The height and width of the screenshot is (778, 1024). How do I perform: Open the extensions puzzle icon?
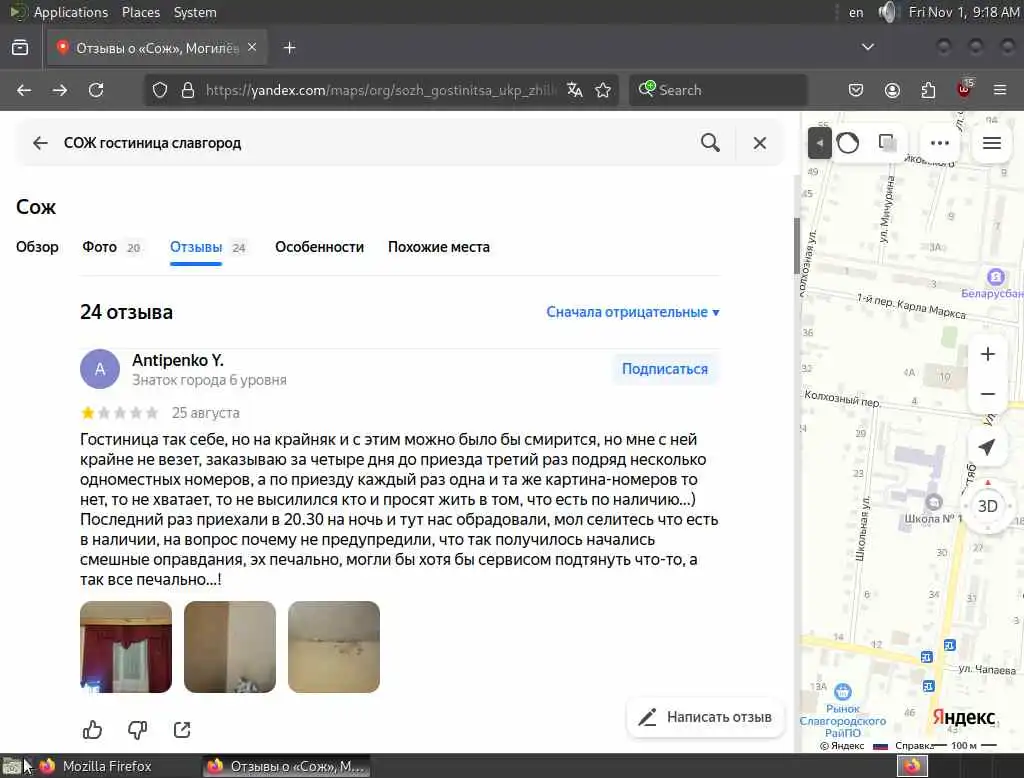coord(928,90)
